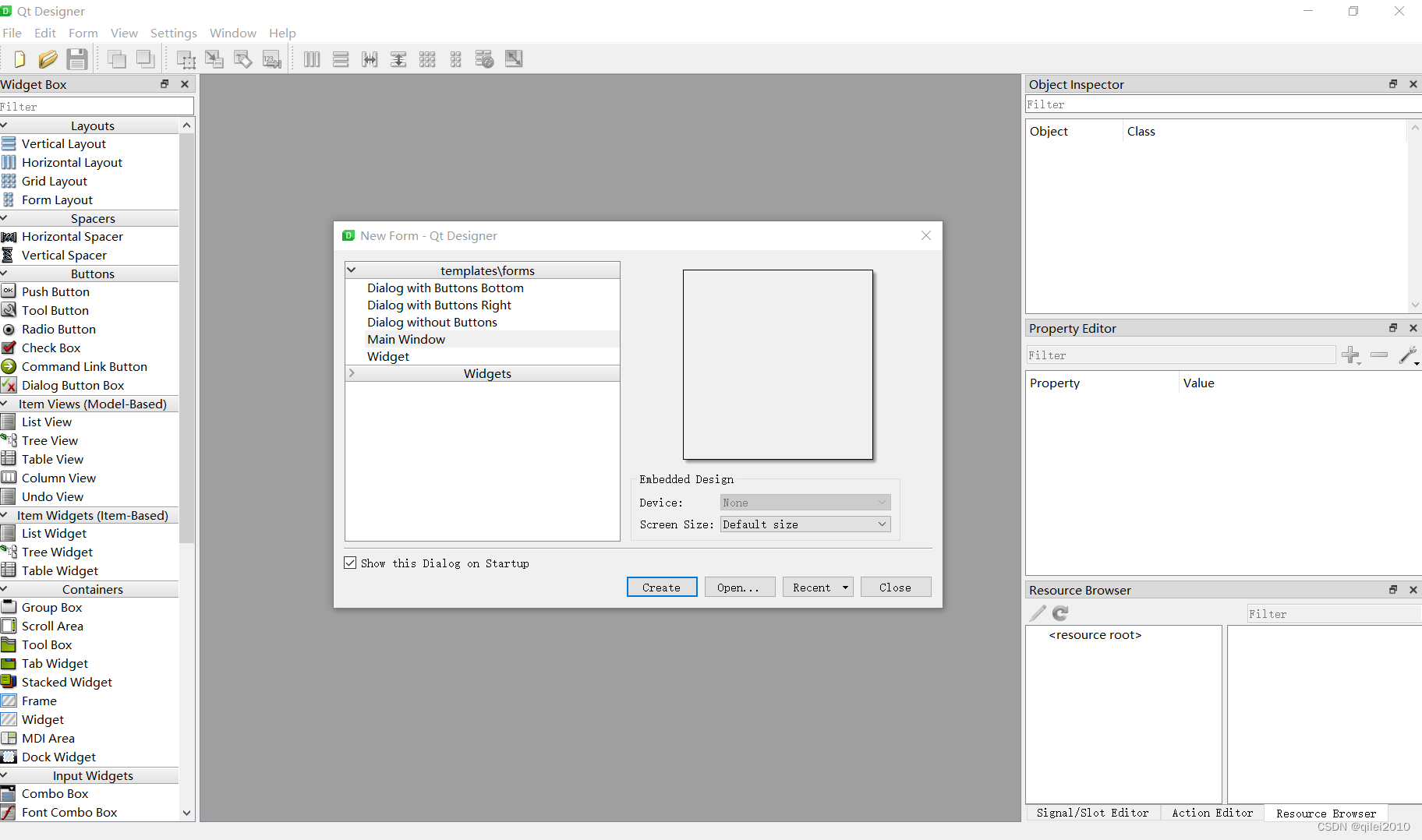The width and height of the screenshot is (1422, 840).
Task: Select the Check Box widget item
Action: pos(51,348)
